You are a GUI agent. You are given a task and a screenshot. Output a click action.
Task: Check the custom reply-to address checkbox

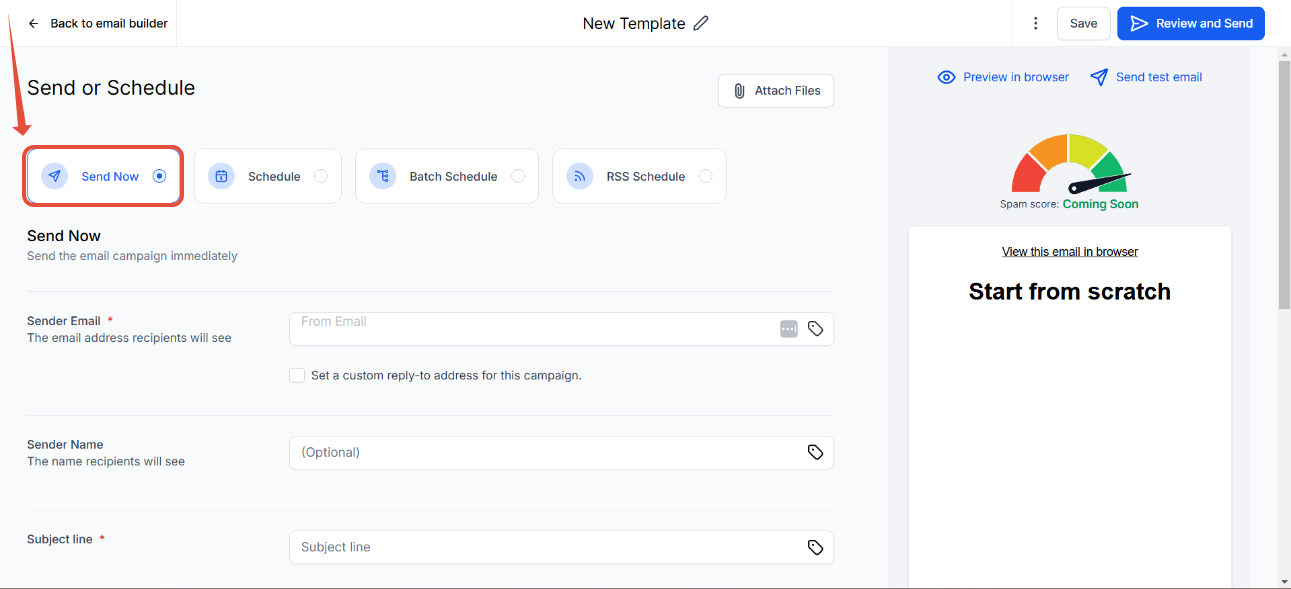pos(297,376)
